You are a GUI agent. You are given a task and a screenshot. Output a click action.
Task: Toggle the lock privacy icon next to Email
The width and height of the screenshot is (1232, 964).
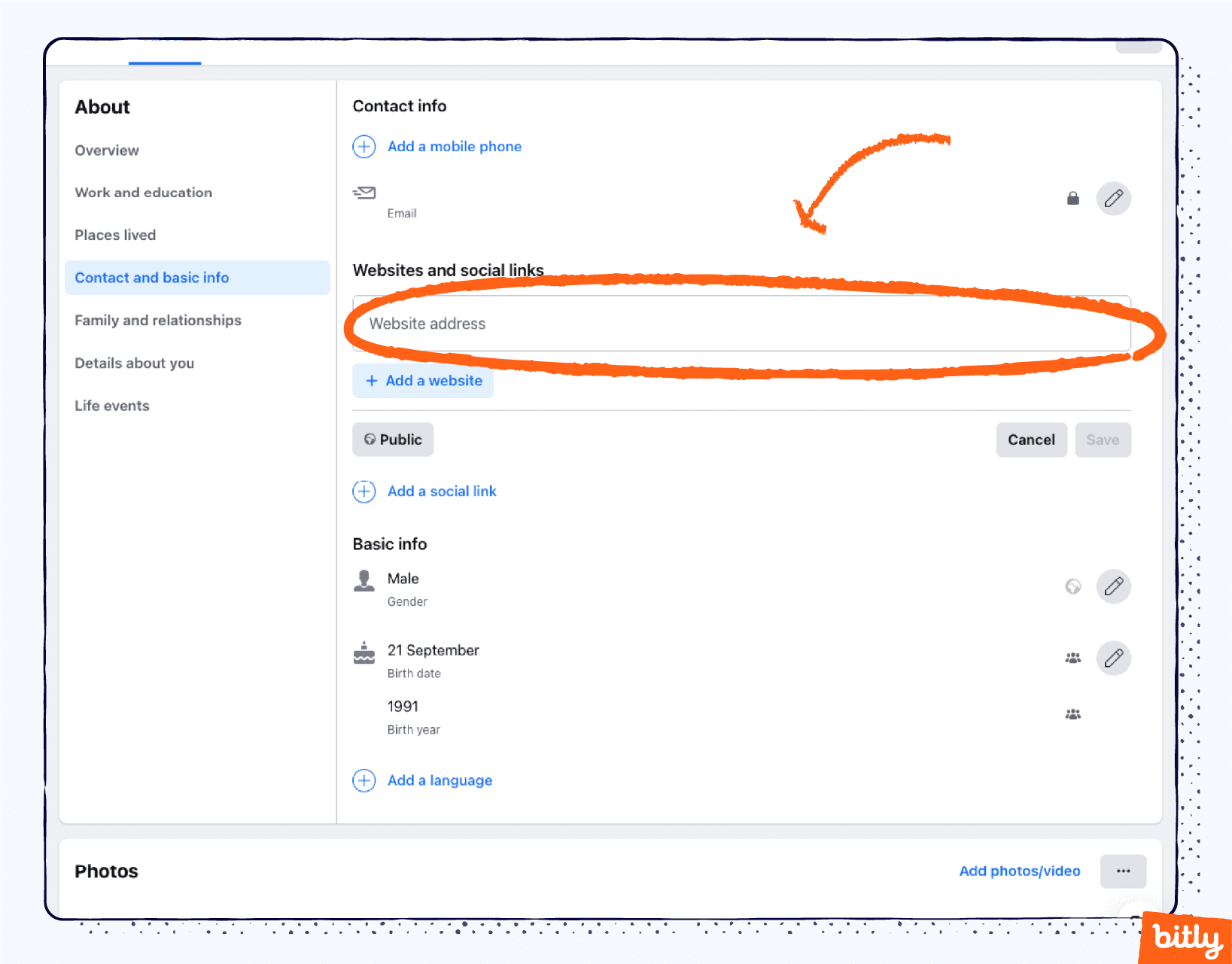1072,198
